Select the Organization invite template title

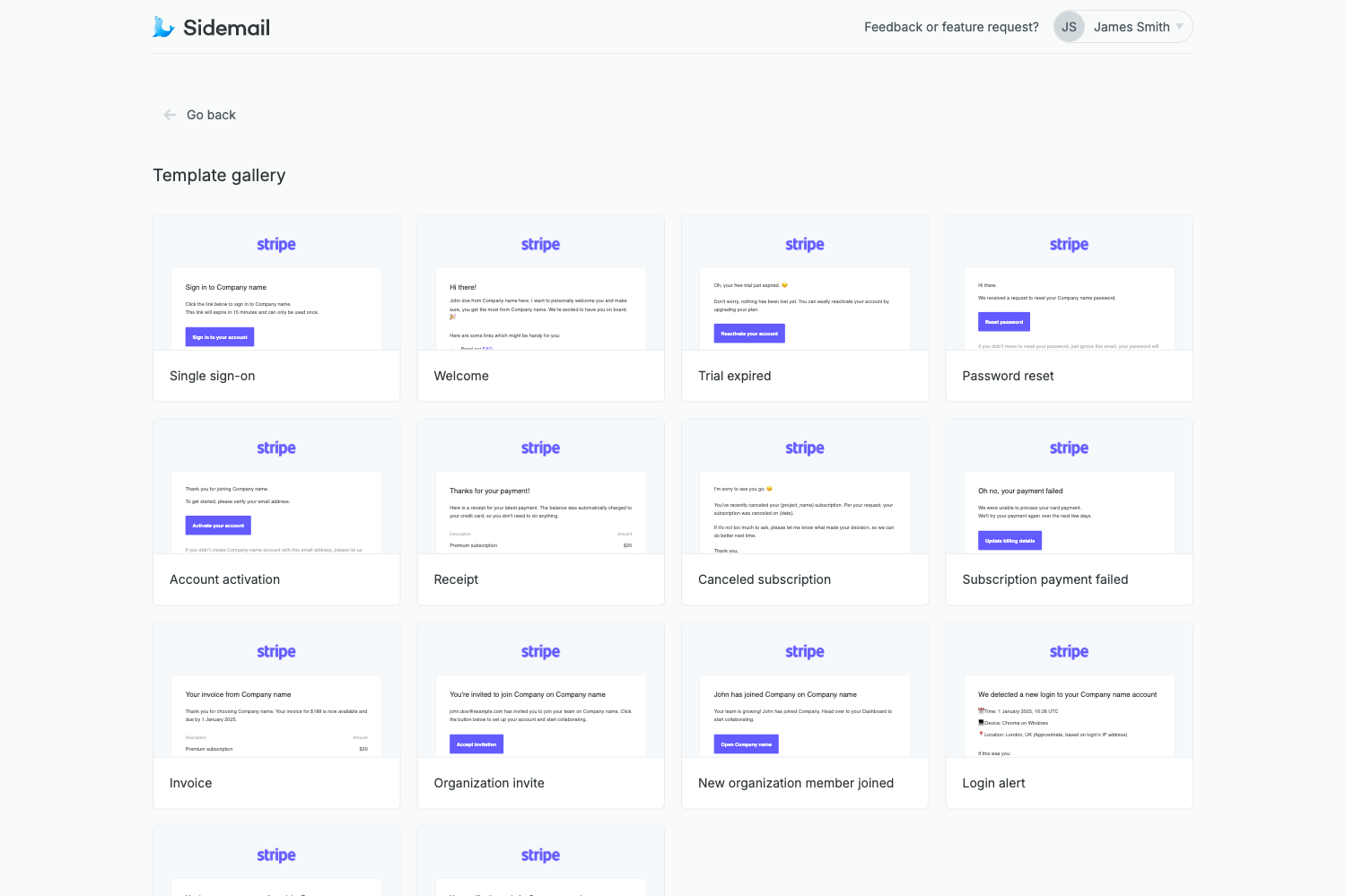[x=489, y=783]
